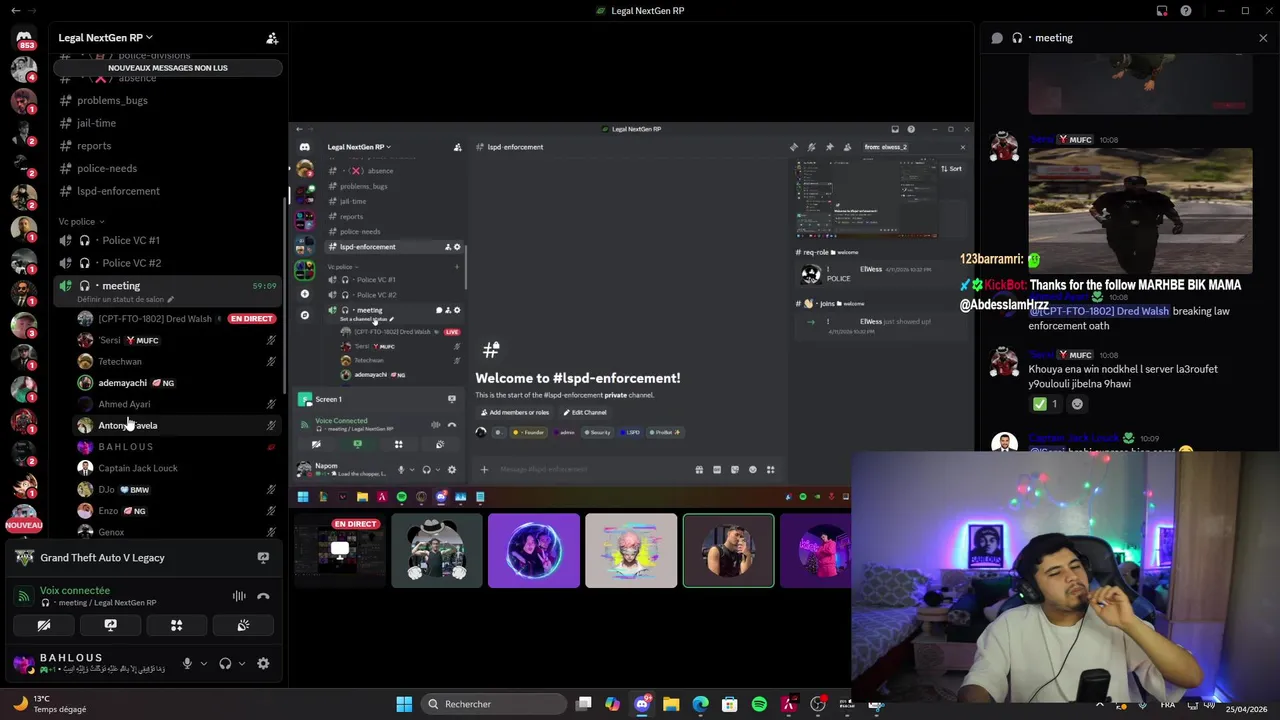Image resolution: width=1280 pixels, height=720 pixels.
Task: Open the soundboard button
Action: point(242,625)
